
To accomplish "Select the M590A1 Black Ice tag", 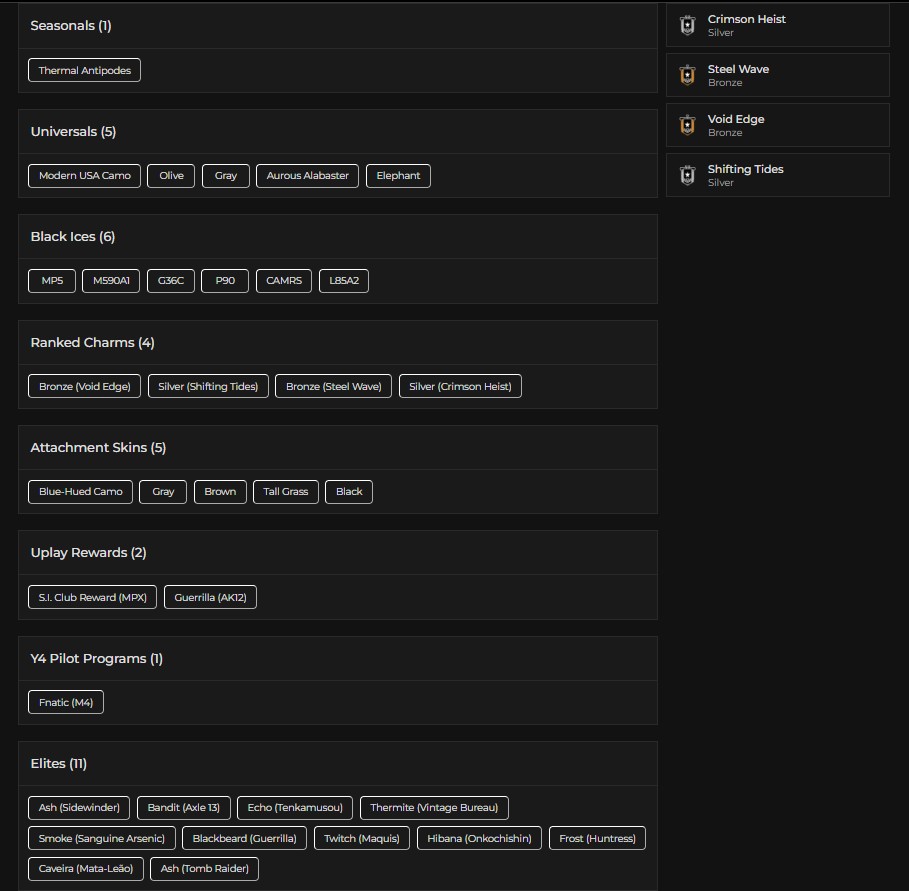I will coord(111,281).
